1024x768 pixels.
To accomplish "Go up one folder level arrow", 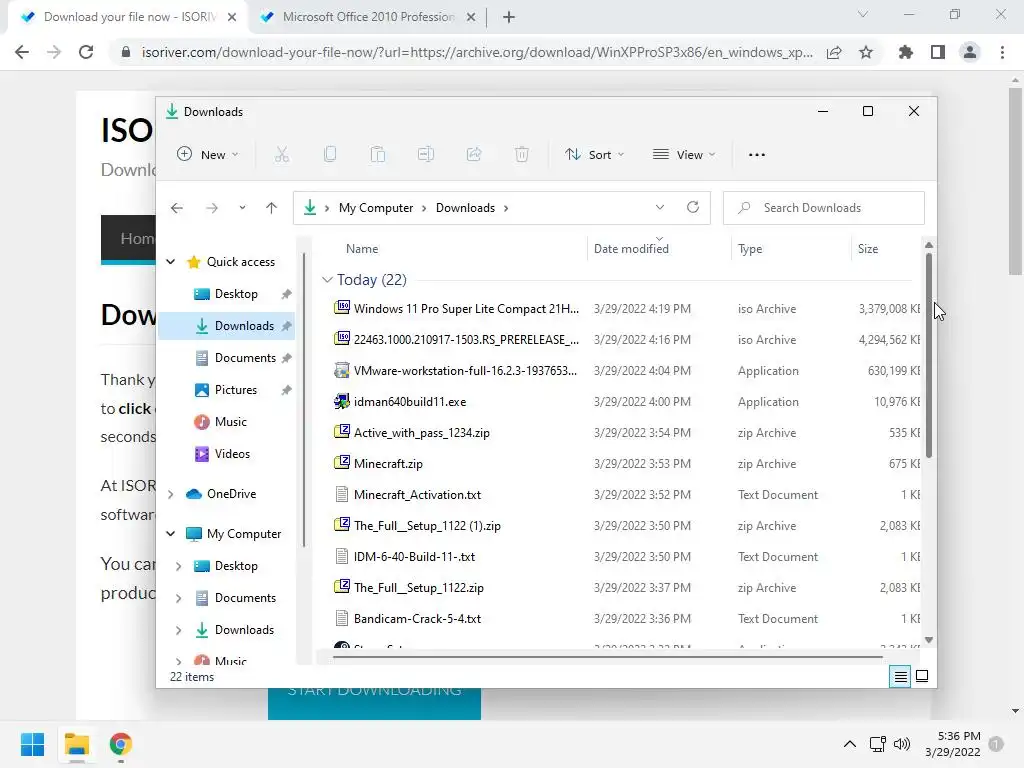I will click(272, 208).
